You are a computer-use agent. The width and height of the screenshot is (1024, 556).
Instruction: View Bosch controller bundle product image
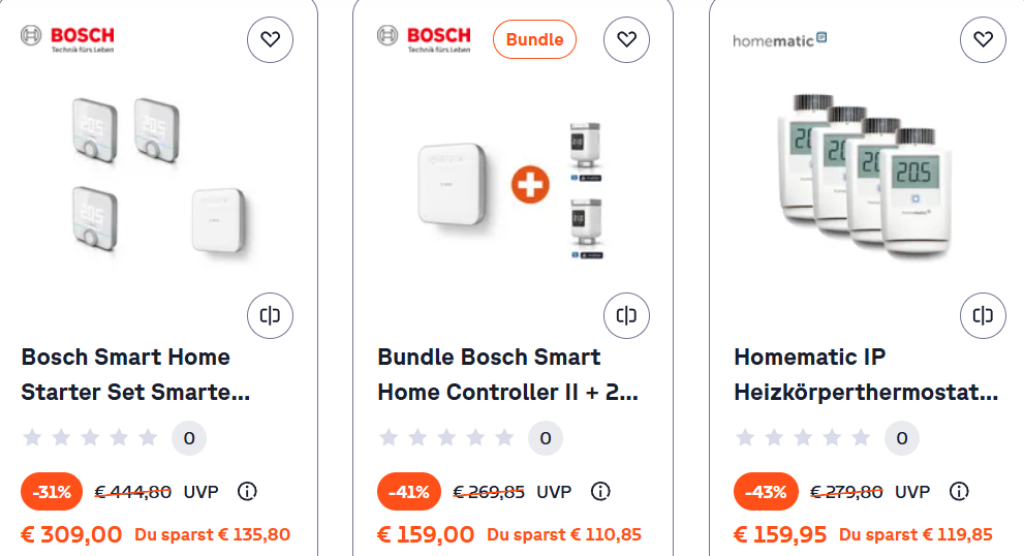[x=512, y=185]
